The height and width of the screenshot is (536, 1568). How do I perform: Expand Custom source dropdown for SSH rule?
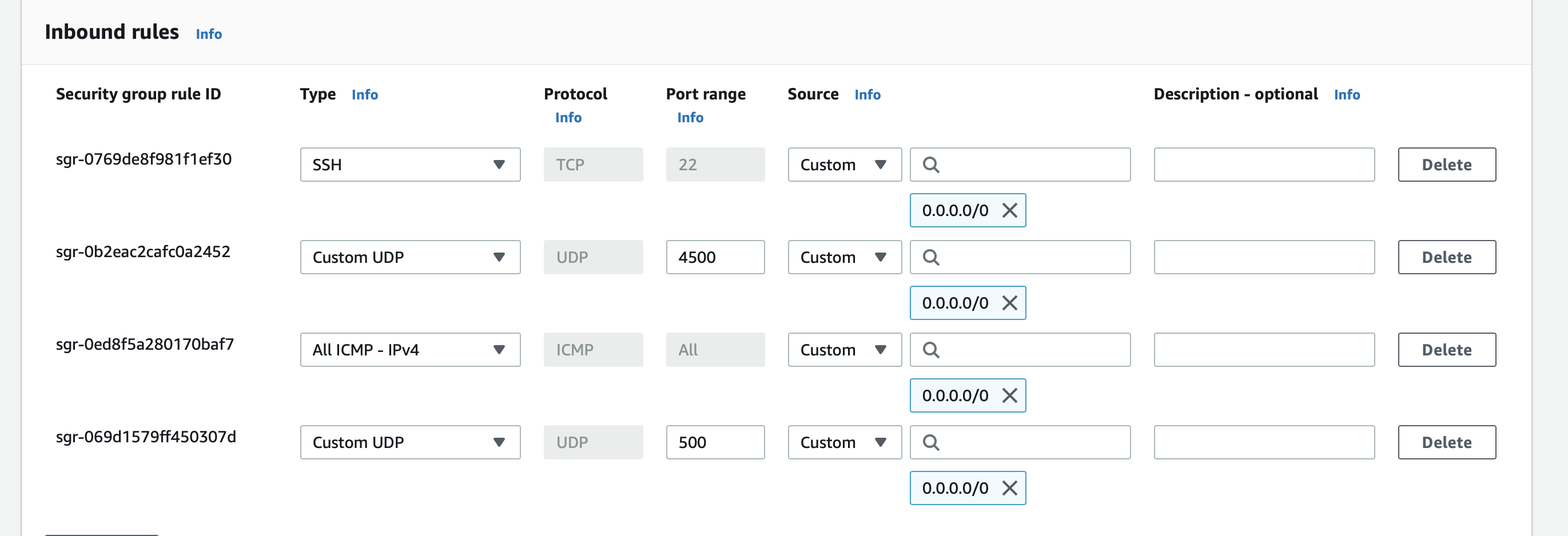click(x=843, y=165)
